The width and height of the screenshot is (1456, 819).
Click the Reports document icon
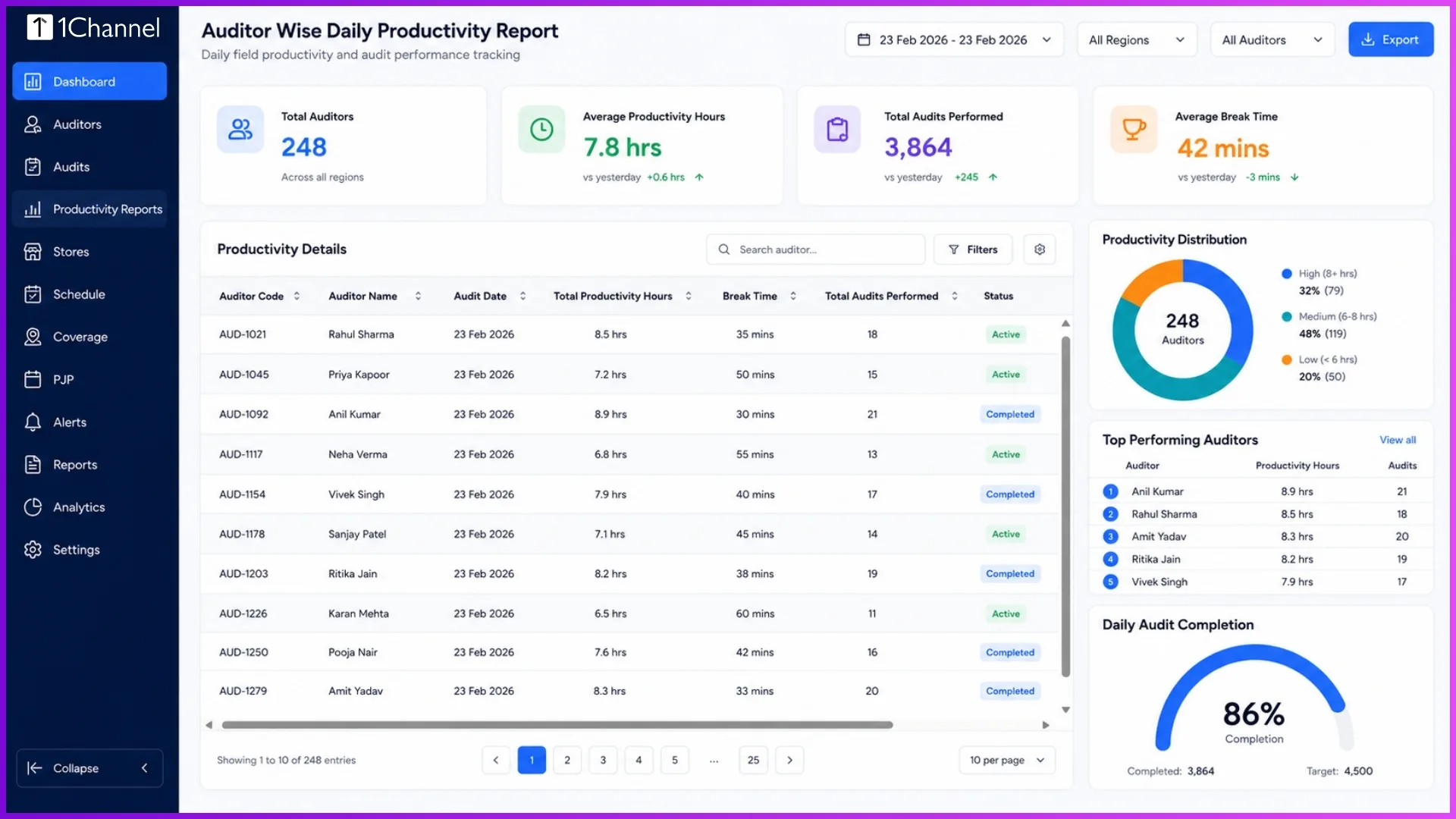pyautogui.click(x=33, y=465)
